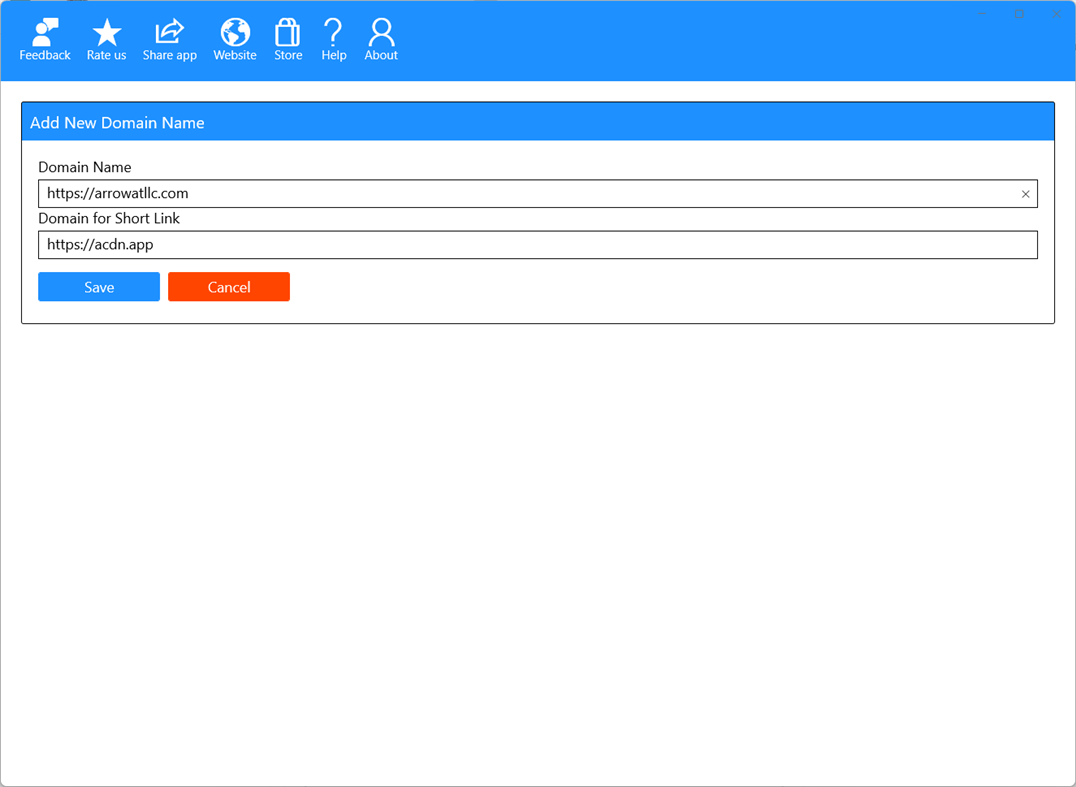
Task: Select the Domain for Short Link field
Action: [x=500, y=244]
